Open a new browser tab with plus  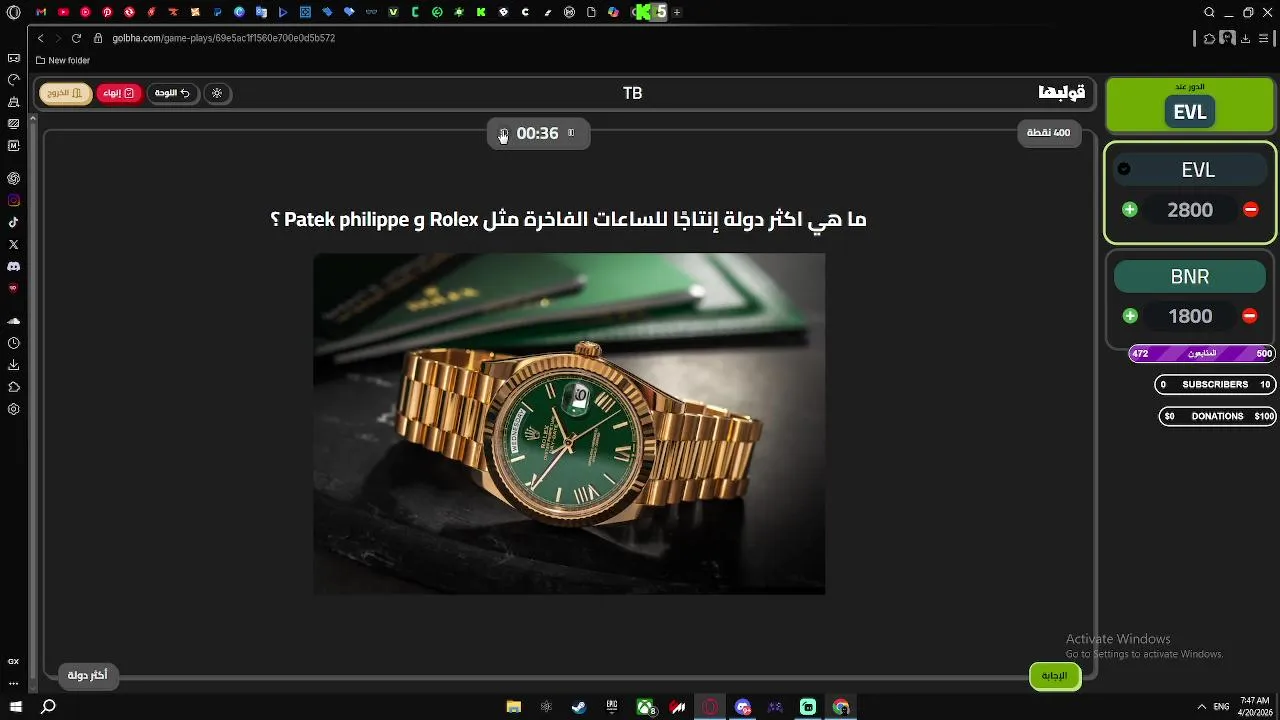(677, 12)
